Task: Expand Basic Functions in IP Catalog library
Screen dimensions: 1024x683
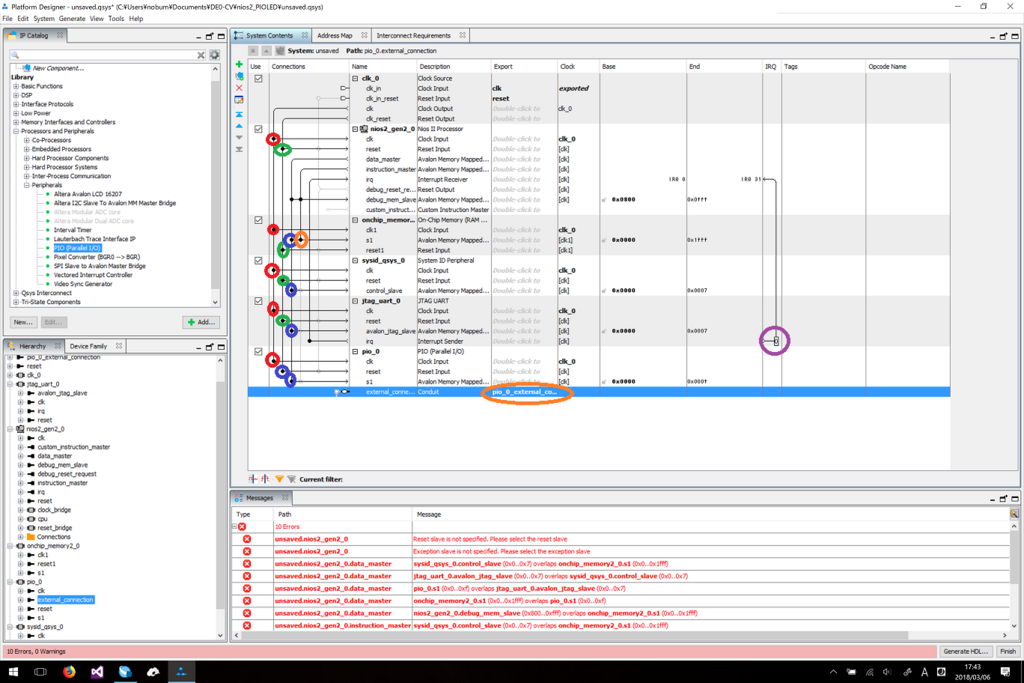Action: (16, 86)
